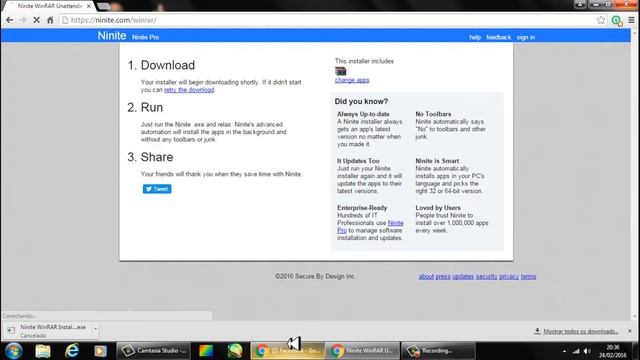This screenshot has height=360, width=640.
Task: Share with the Tweet button
Action: click(x=157, y=189)
